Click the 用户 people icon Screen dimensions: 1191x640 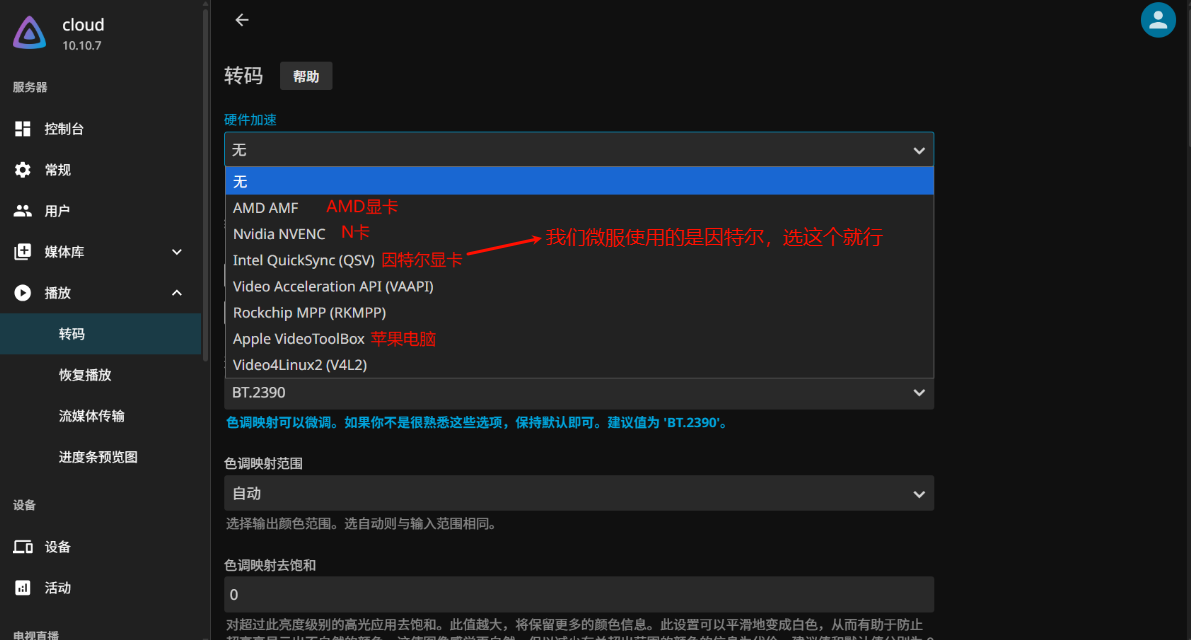(x=23, y=211)
